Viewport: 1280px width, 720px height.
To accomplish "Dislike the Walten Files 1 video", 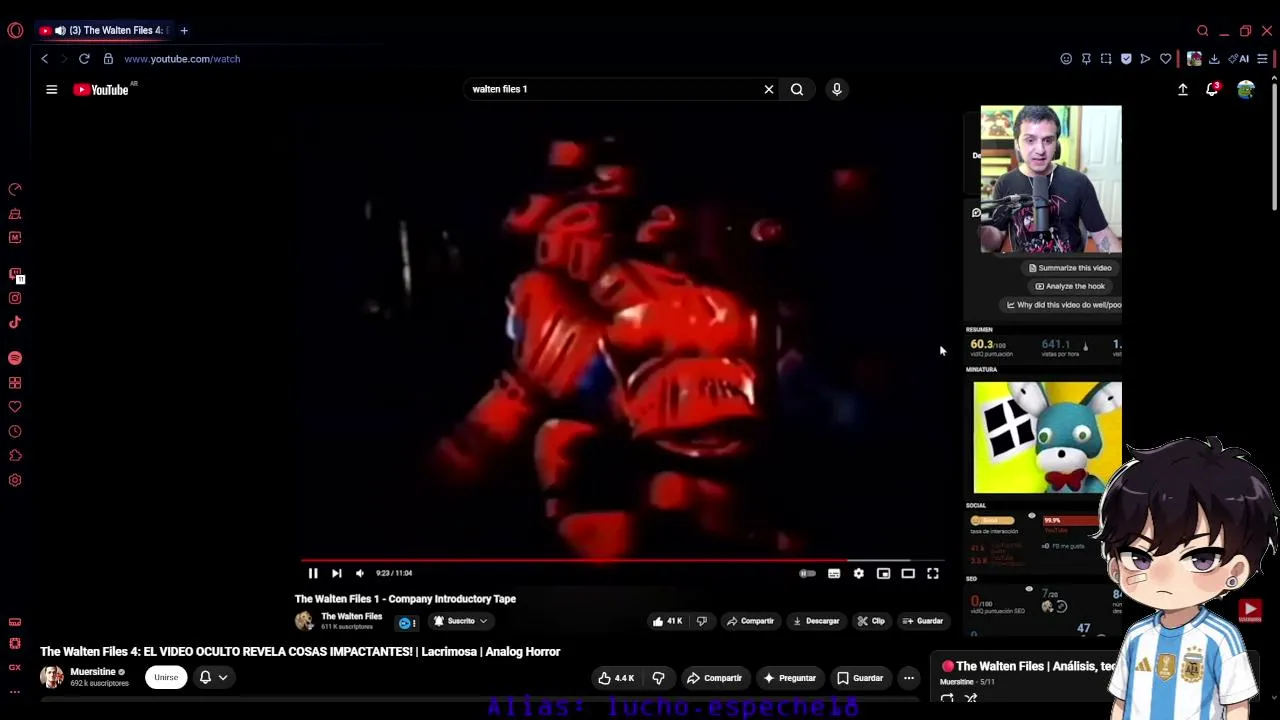I will pos(701,621).
